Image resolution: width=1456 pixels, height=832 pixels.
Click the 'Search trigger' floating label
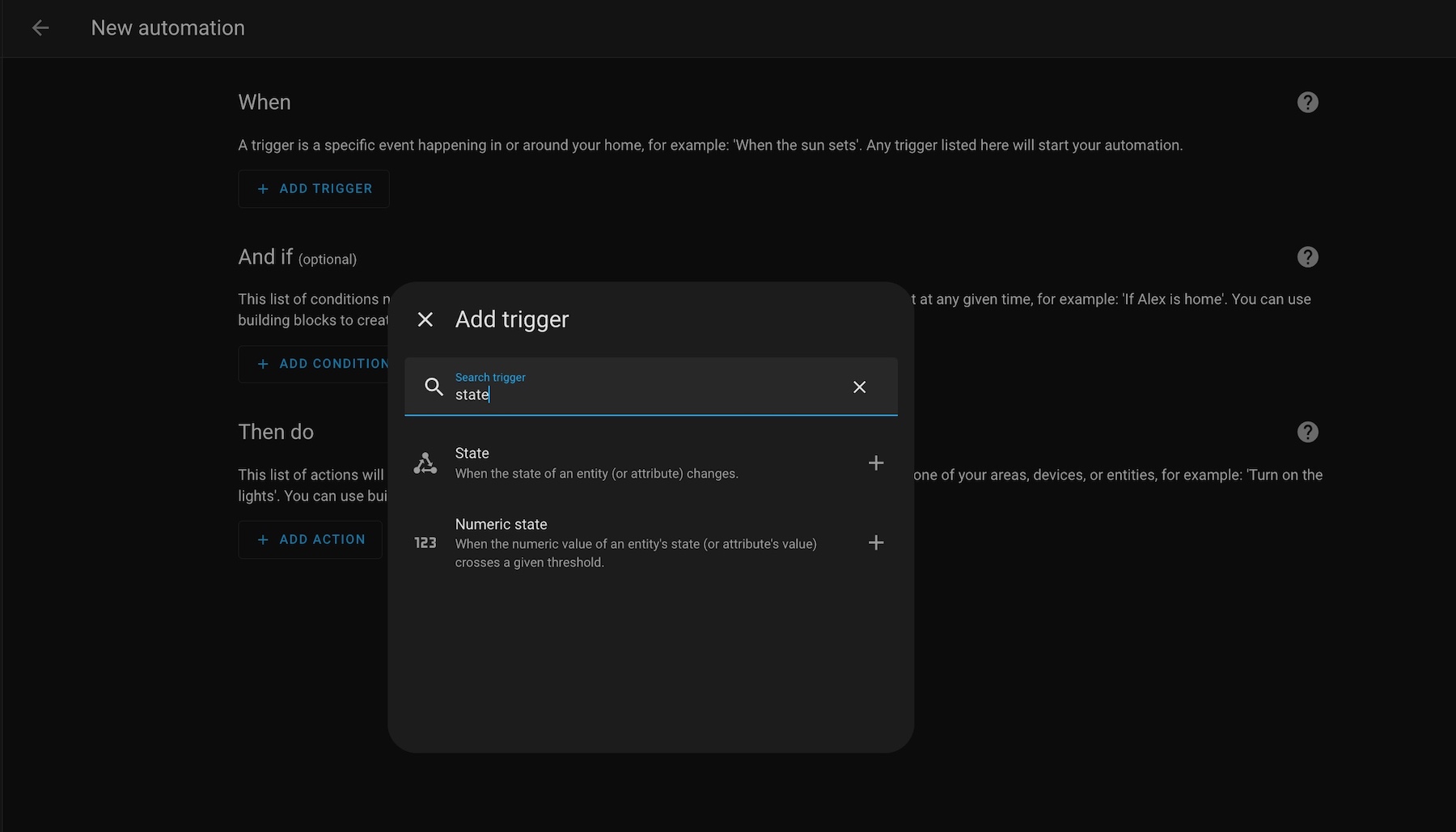tap(489, 377)
